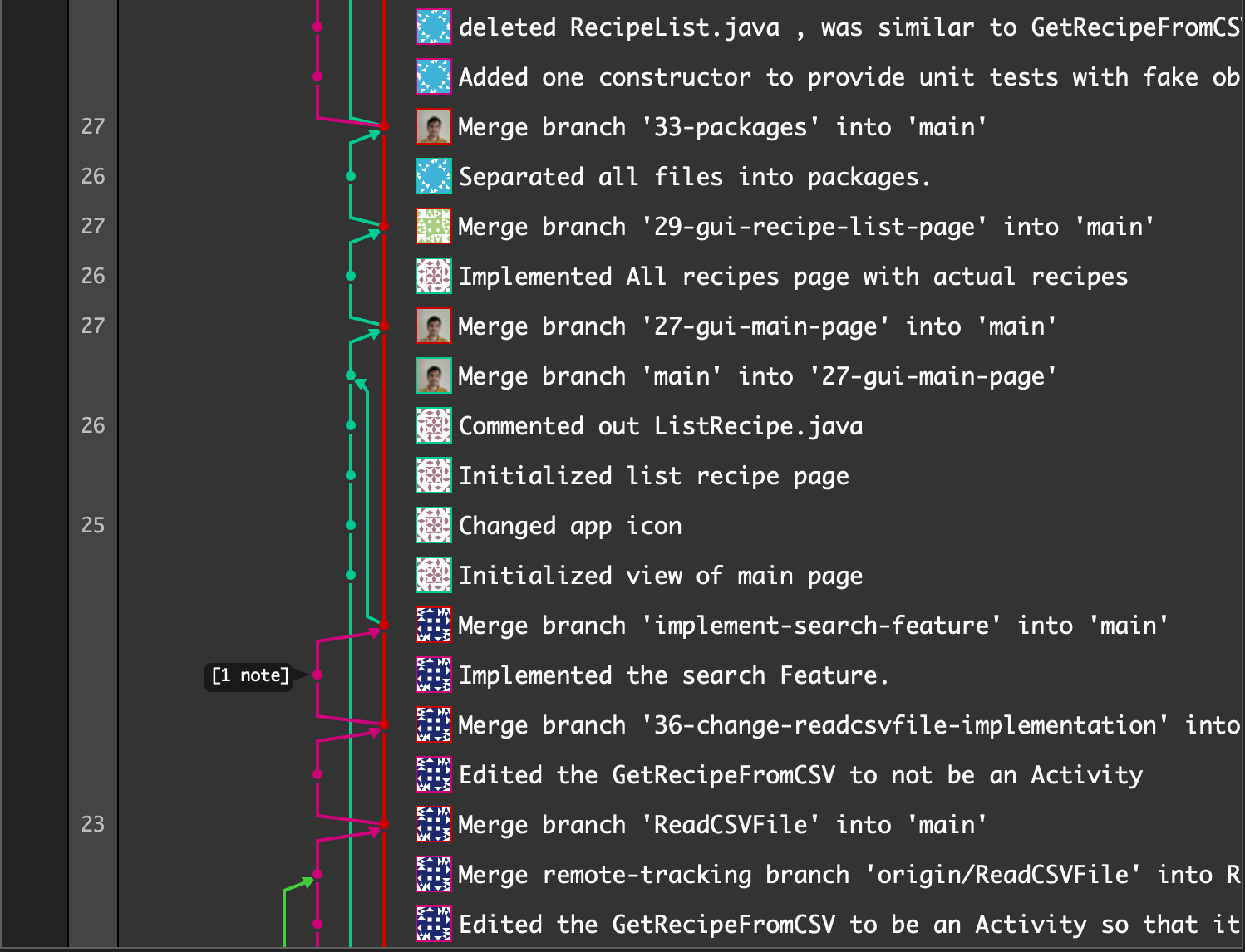Select commit 'deleted RecipeList.java , was similar to'
Image resolution: width=1245 pixels, height=952 pixels.
pyautogui.click(x=851, y=27)
